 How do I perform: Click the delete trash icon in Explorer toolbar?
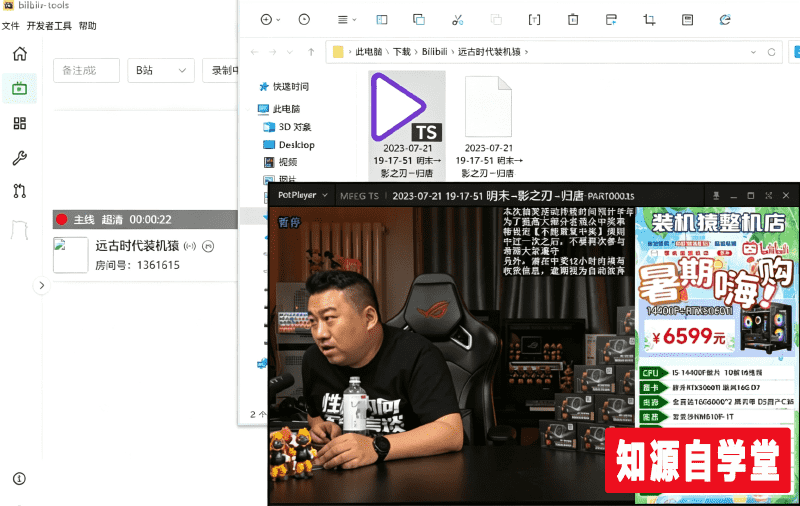(573, 19)
